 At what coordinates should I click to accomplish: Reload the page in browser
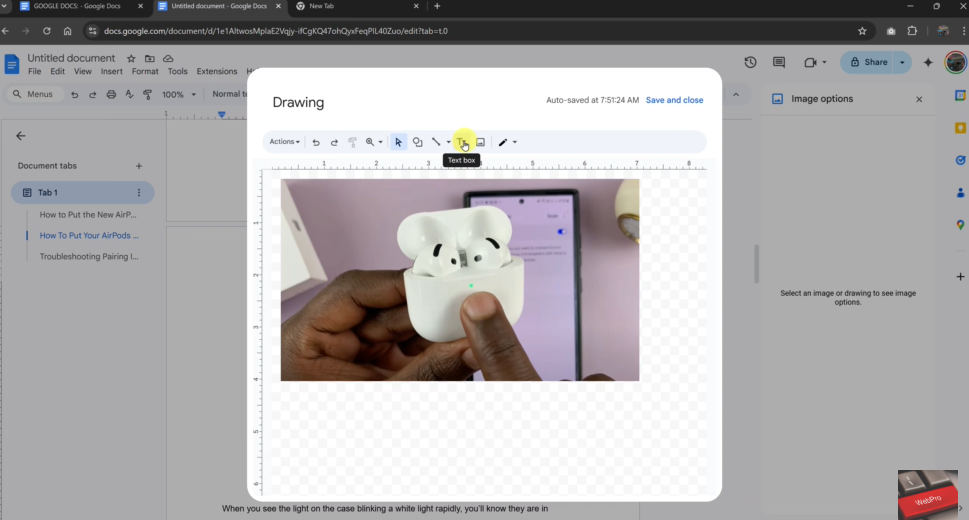46,31
